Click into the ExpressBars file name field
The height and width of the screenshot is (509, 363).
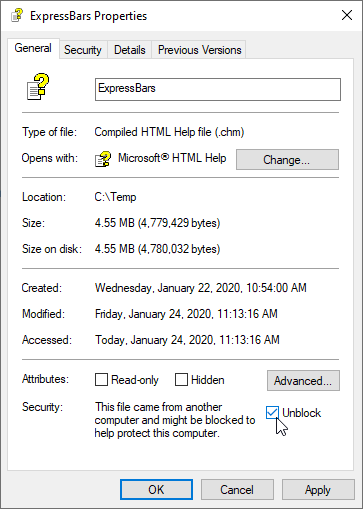pyautogui.click(x=218, y=89)
